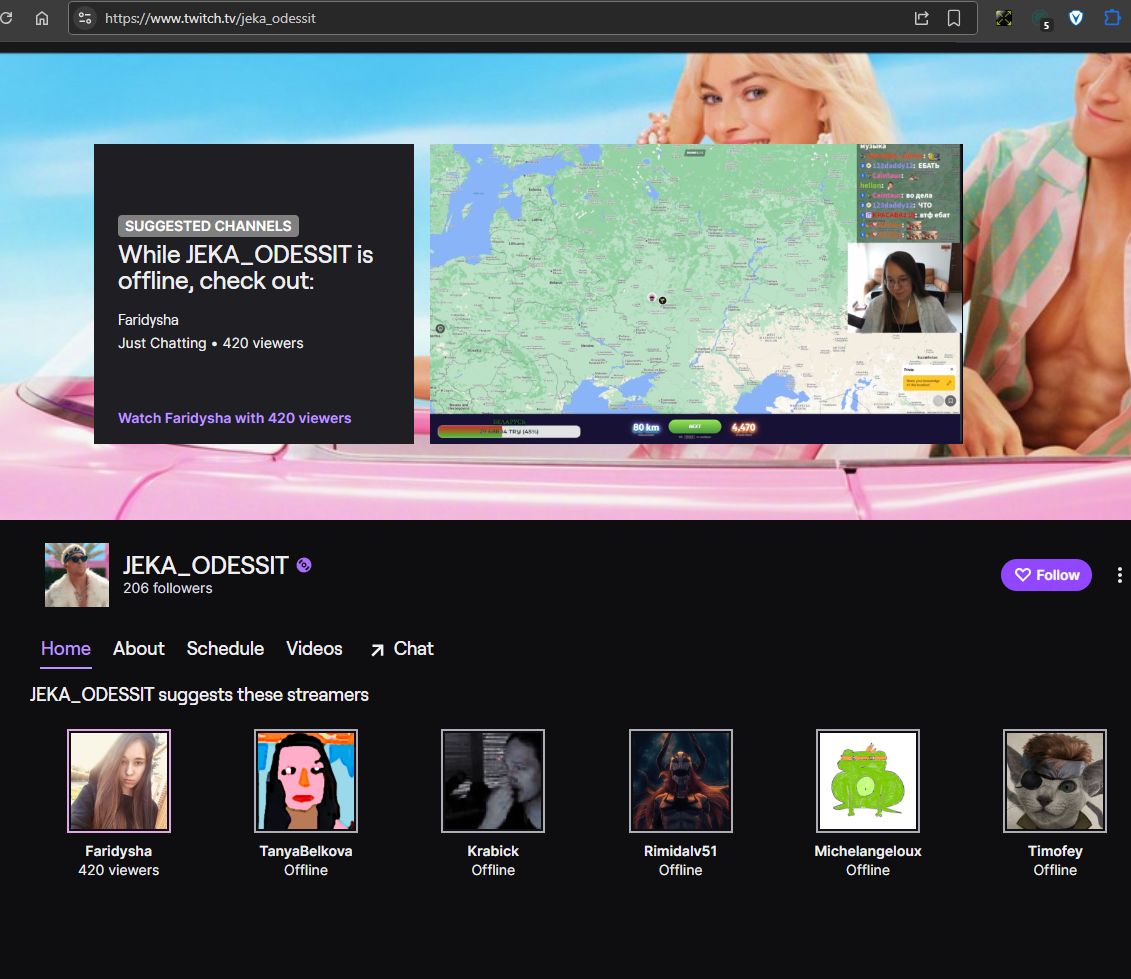
Task: Open site settings icon in address bar
Action: point(85,18)
